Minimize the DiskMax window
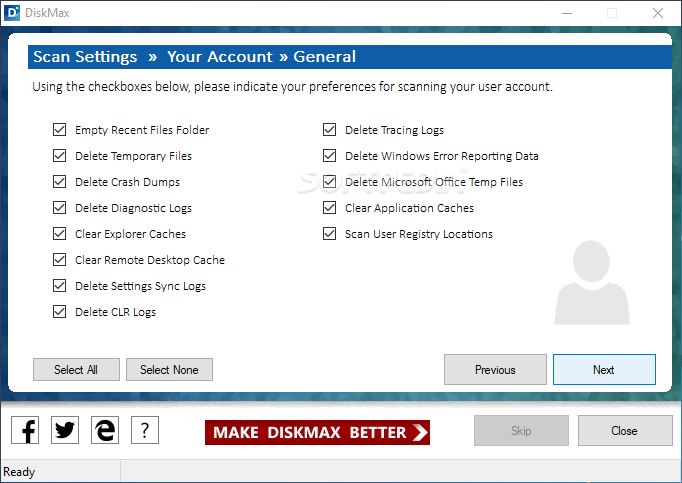 pyautogui.click(x=567, y=13)
